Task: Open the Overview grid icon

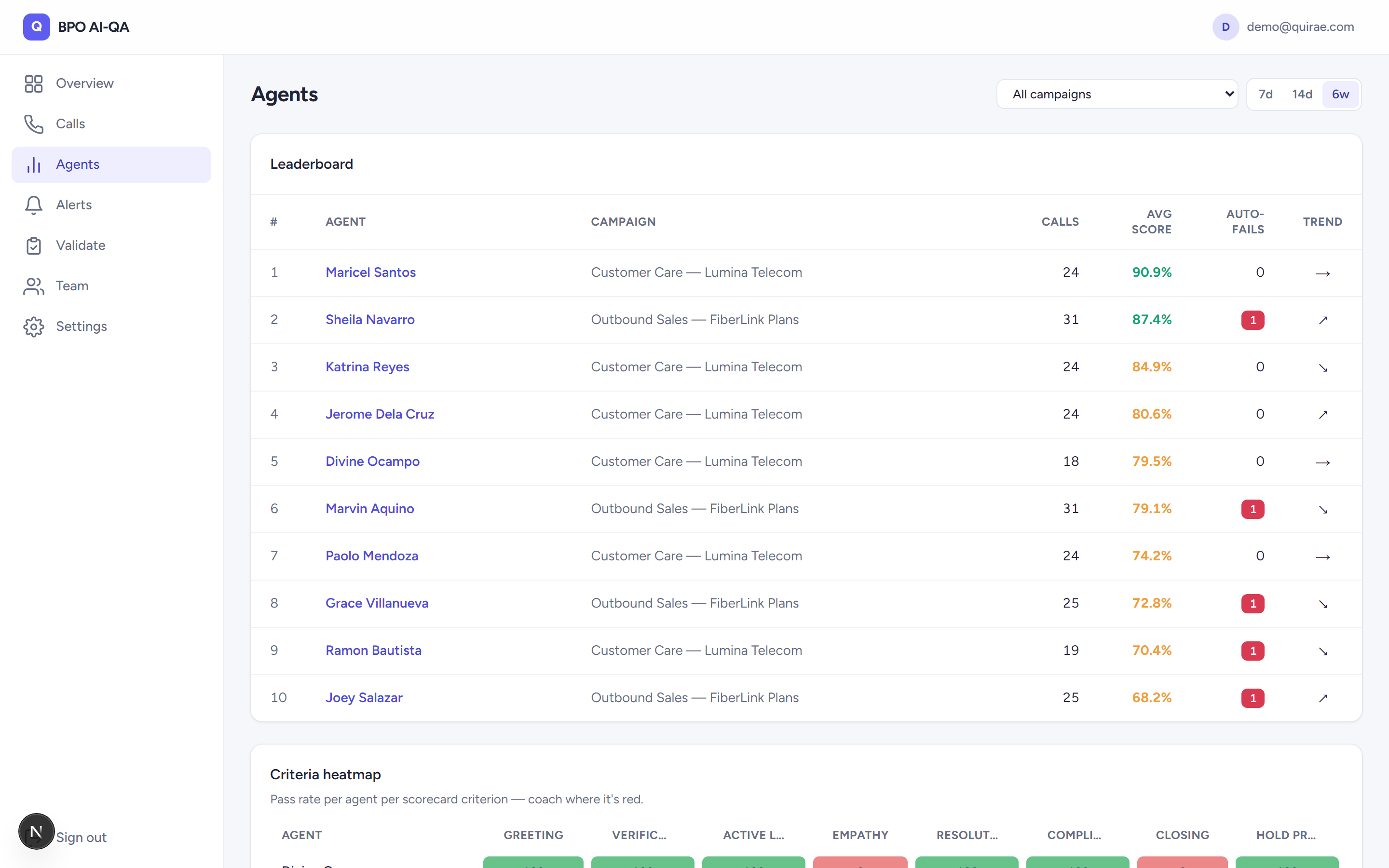Action: [34, 84]
